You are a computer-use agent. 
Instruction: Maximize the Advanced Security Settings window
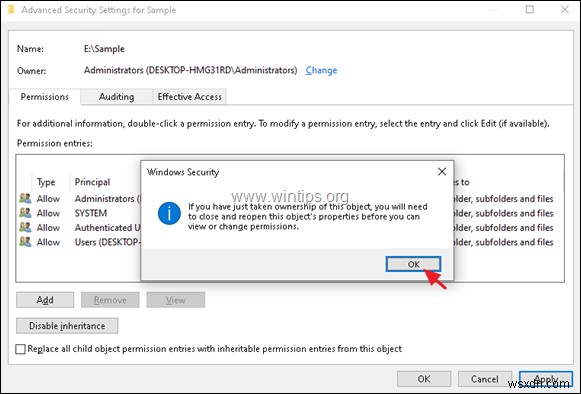point(530,9)
